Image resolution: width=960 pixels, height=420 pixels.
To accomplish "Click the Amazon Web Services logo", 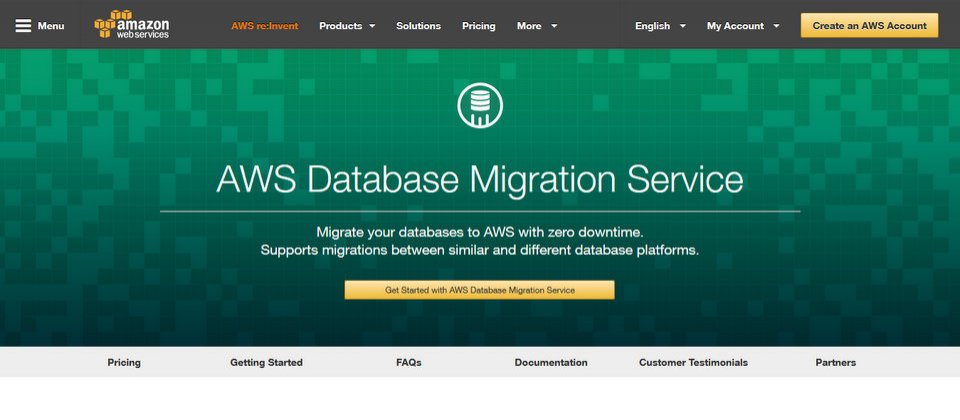I will [132, 24].
